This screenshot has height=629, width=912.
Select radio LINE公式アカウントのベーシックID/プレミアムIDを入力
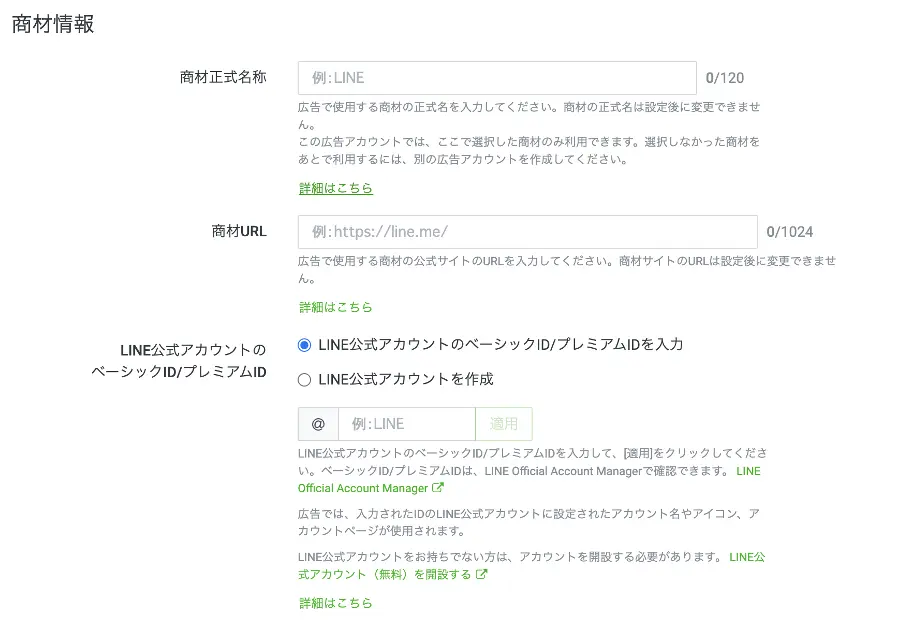(x=304, y=345)
